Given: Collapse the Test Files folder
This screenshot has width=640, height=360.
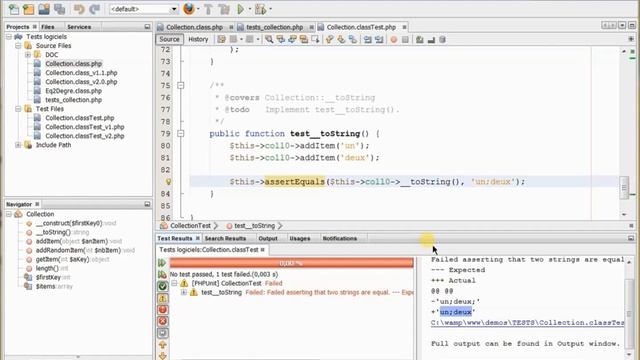Looking at the screenshot, I should coord(18,109).
